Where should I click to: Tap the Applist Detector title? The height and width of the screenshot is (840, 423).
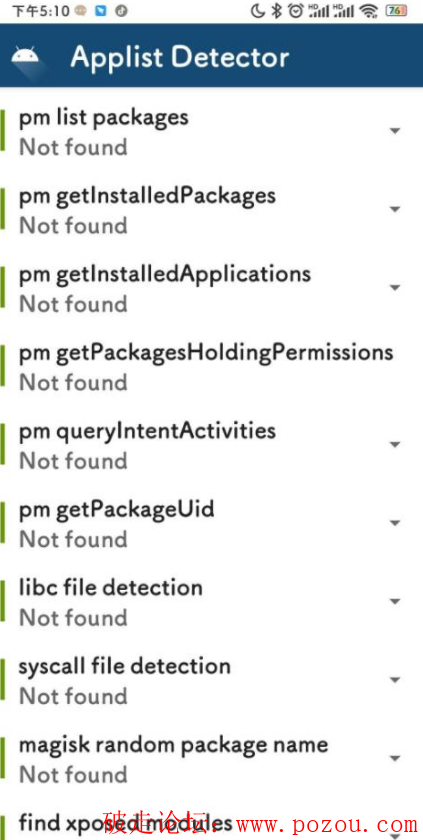click(x=180, y=57)
